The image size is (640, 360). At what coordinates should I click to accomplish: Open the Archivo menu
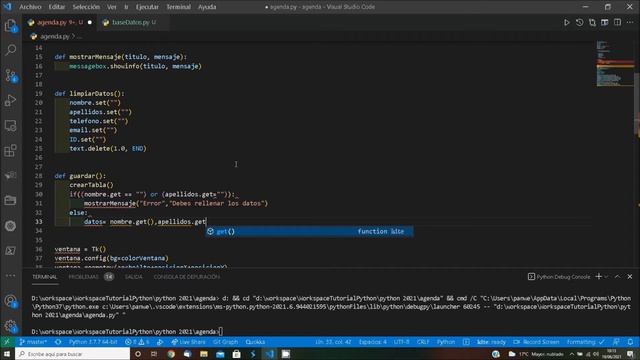coord(30,7)
